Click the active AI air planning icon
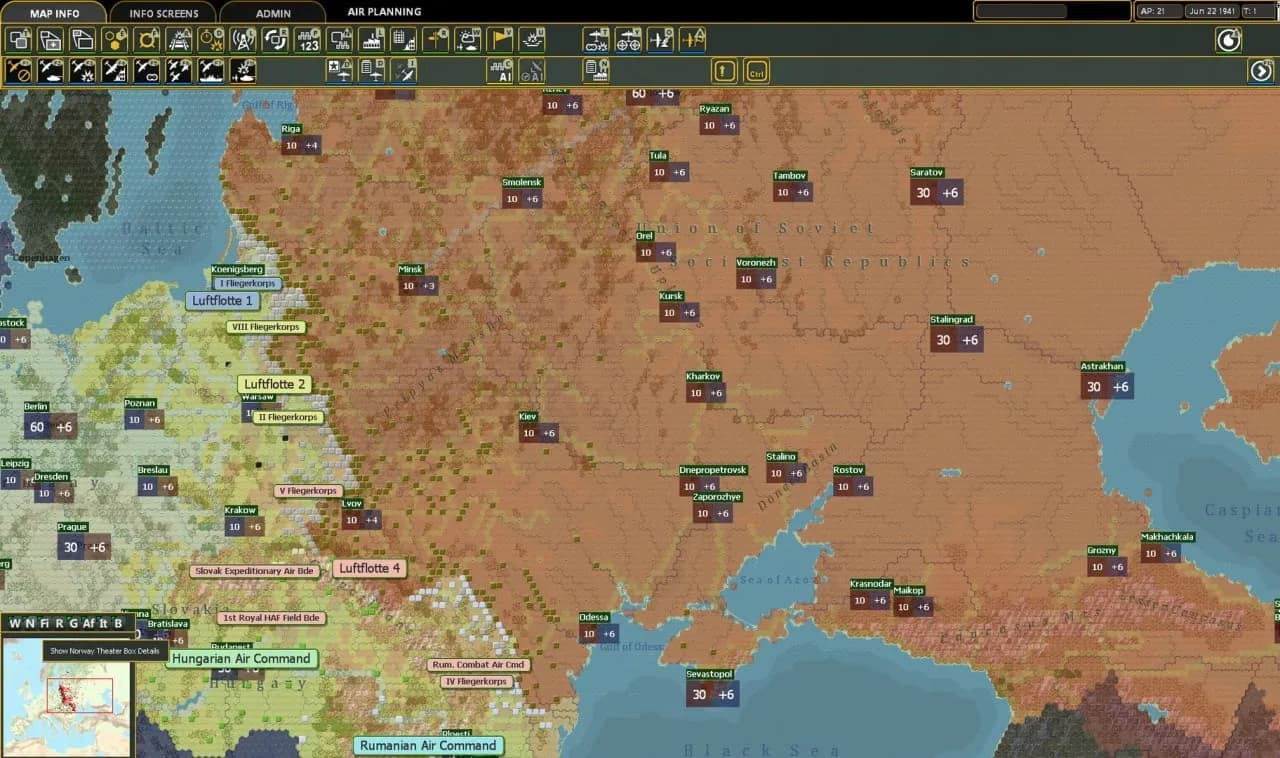This screenshot has height=758, width=1280. (x=499, y=71)
